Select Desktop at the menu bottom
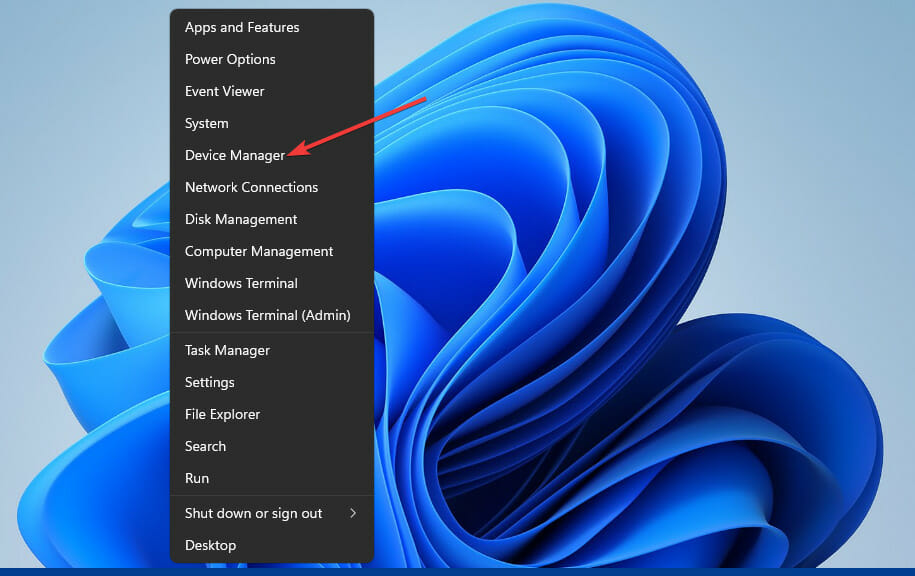 click(272, 546)
